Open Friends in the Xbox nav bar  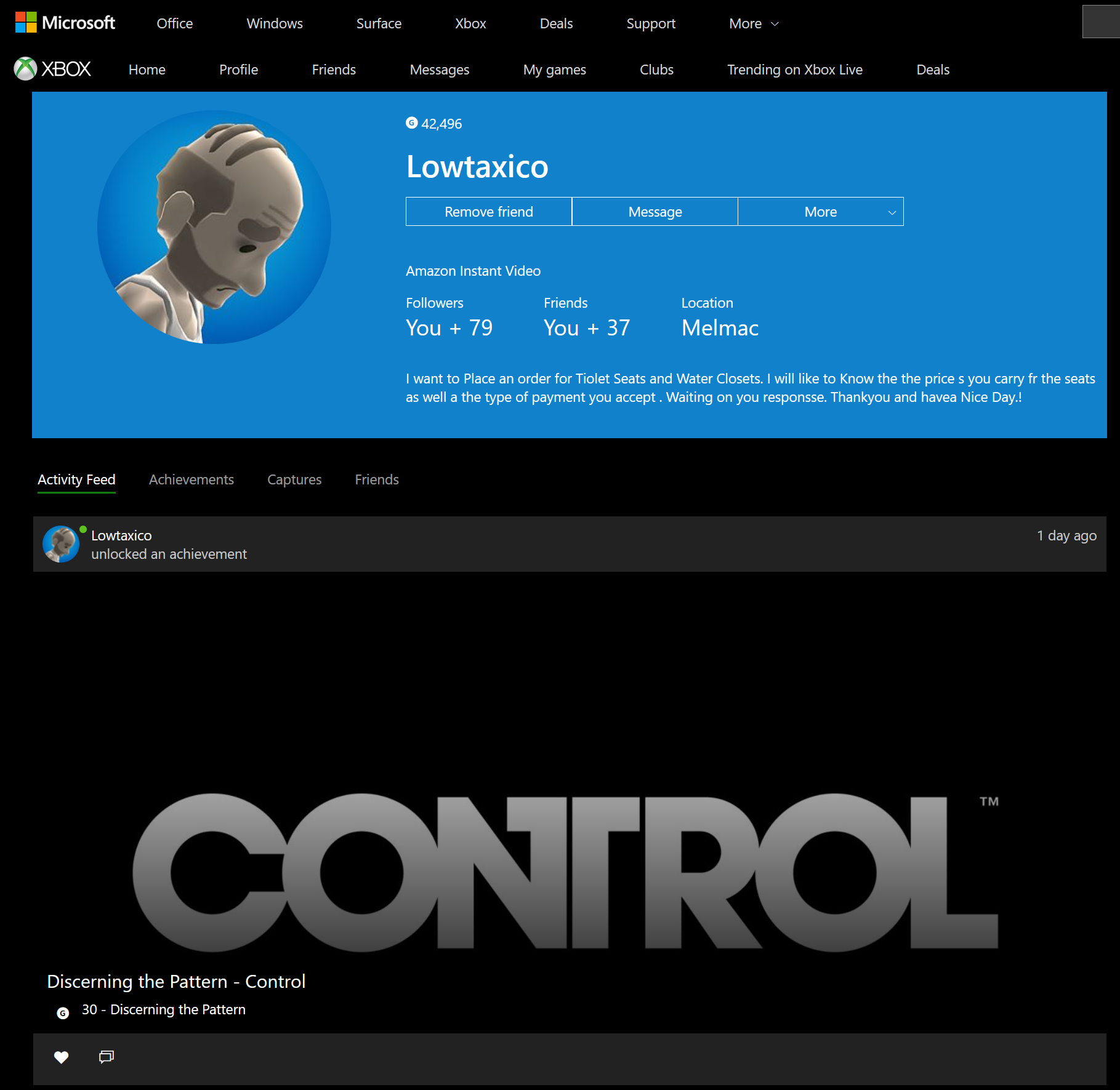pos(334,70)
